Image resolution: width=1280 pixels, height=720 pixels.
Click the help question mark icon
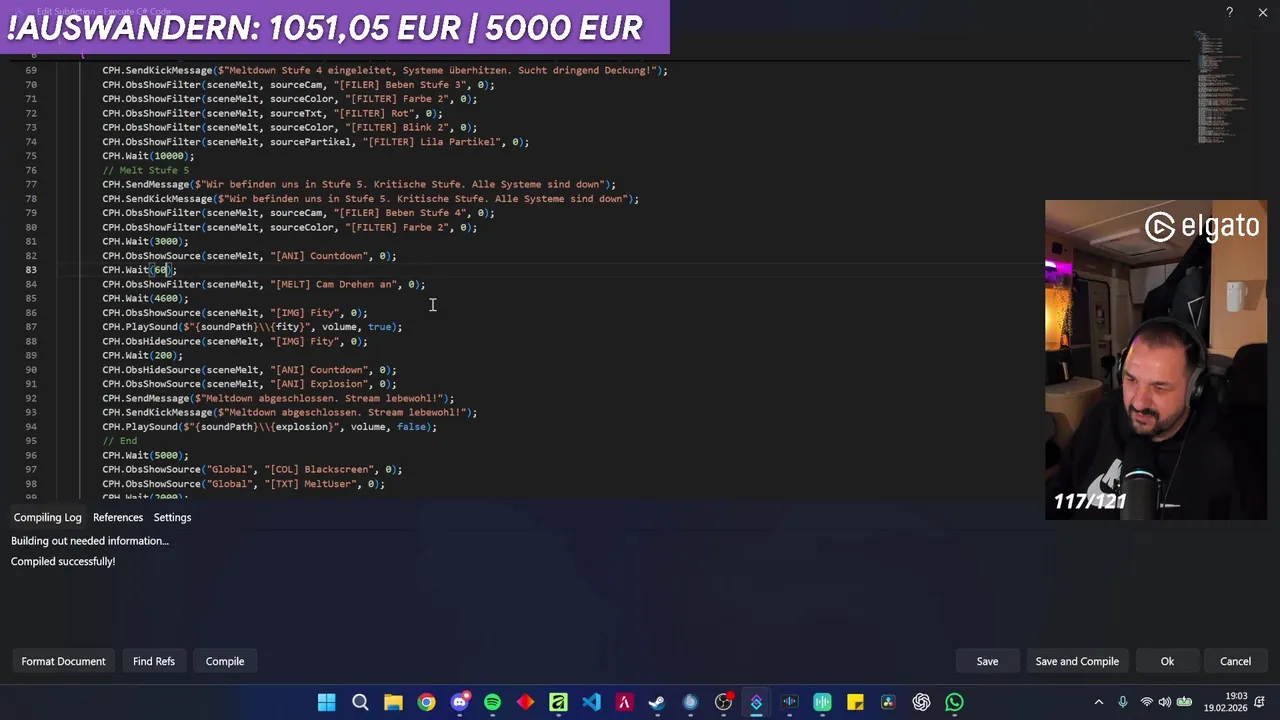point(1229,13)
